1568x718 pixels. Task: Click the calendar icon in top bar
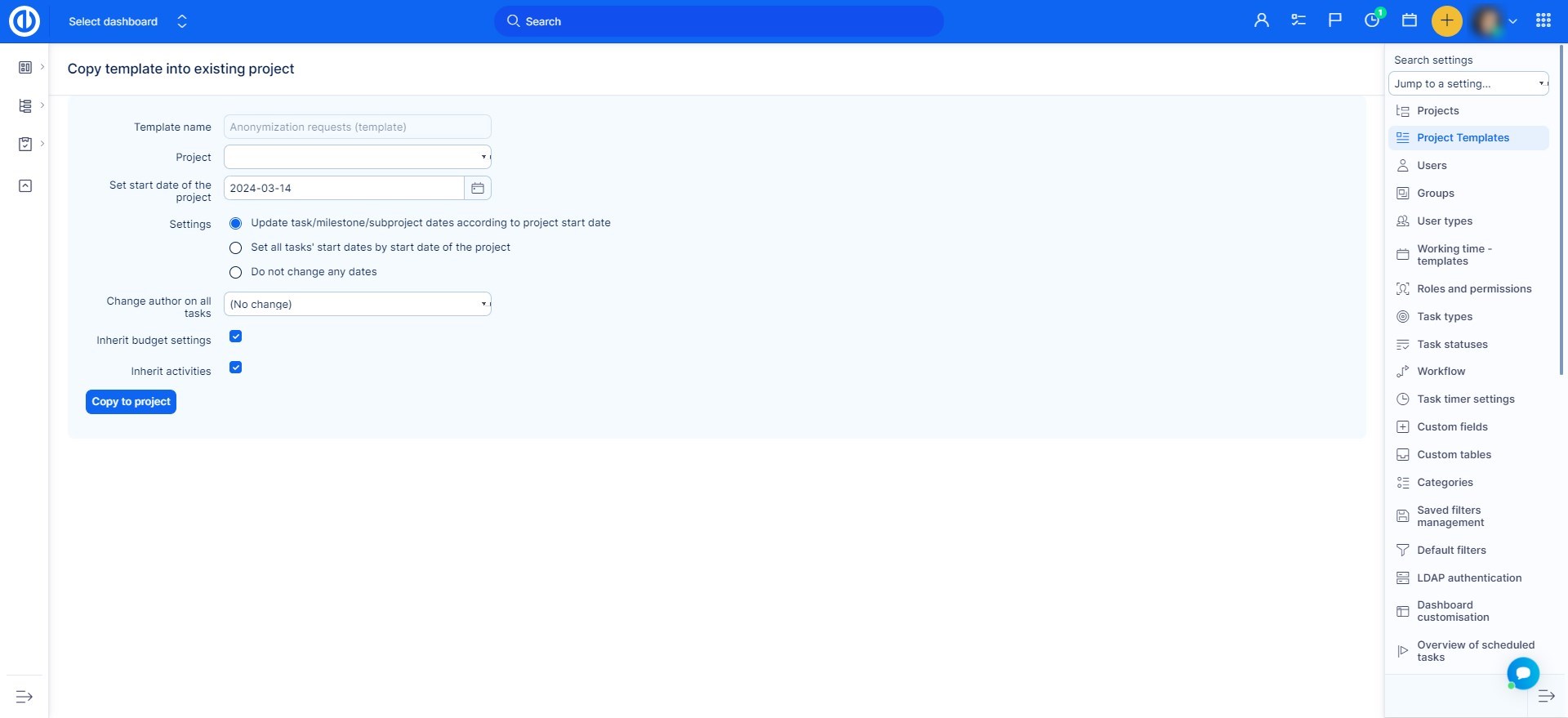[1409, 21]
